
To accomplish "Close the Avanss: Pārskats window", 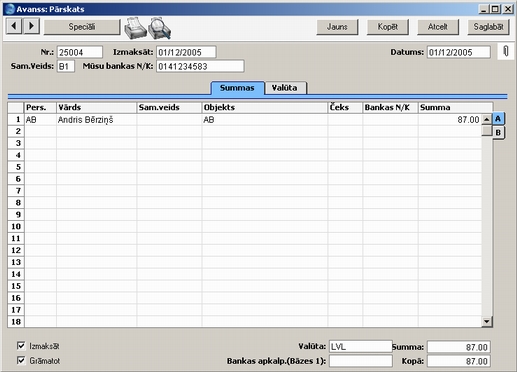I will coord(508,9).
